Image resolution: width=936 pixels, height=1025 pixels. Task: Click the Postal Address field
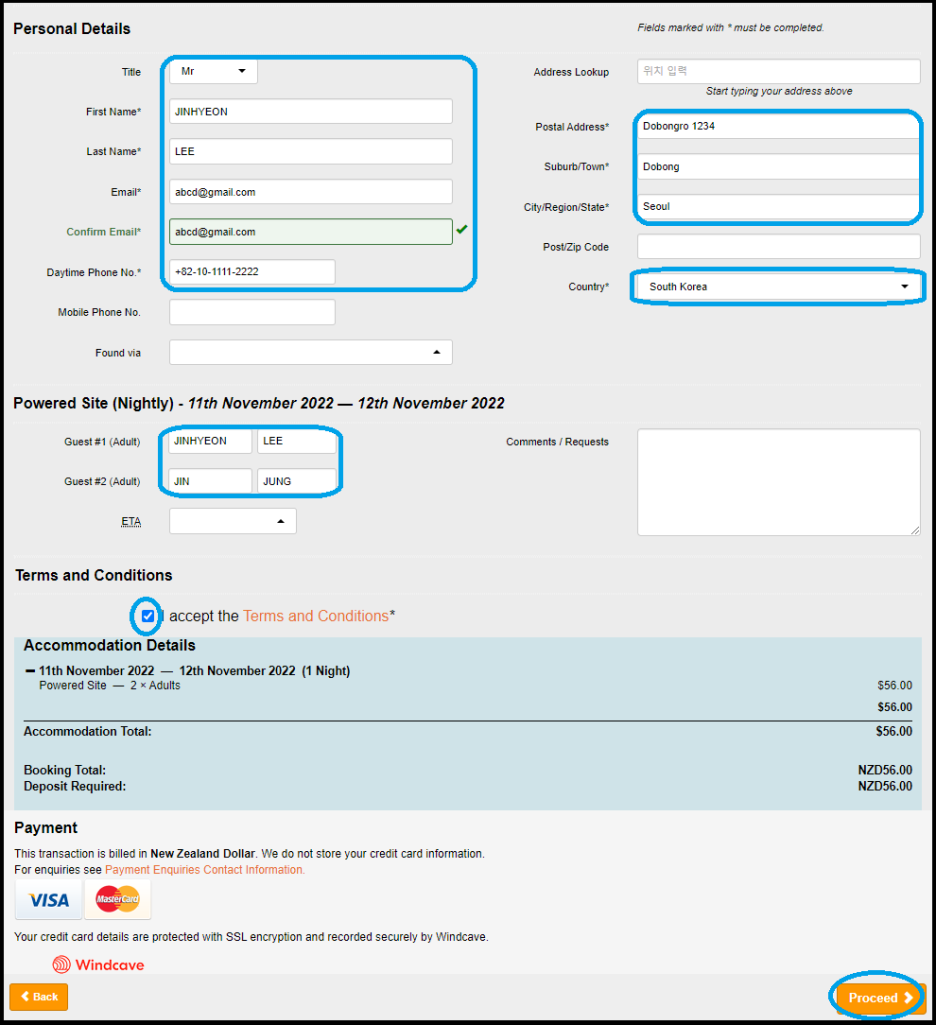(778, 126)
